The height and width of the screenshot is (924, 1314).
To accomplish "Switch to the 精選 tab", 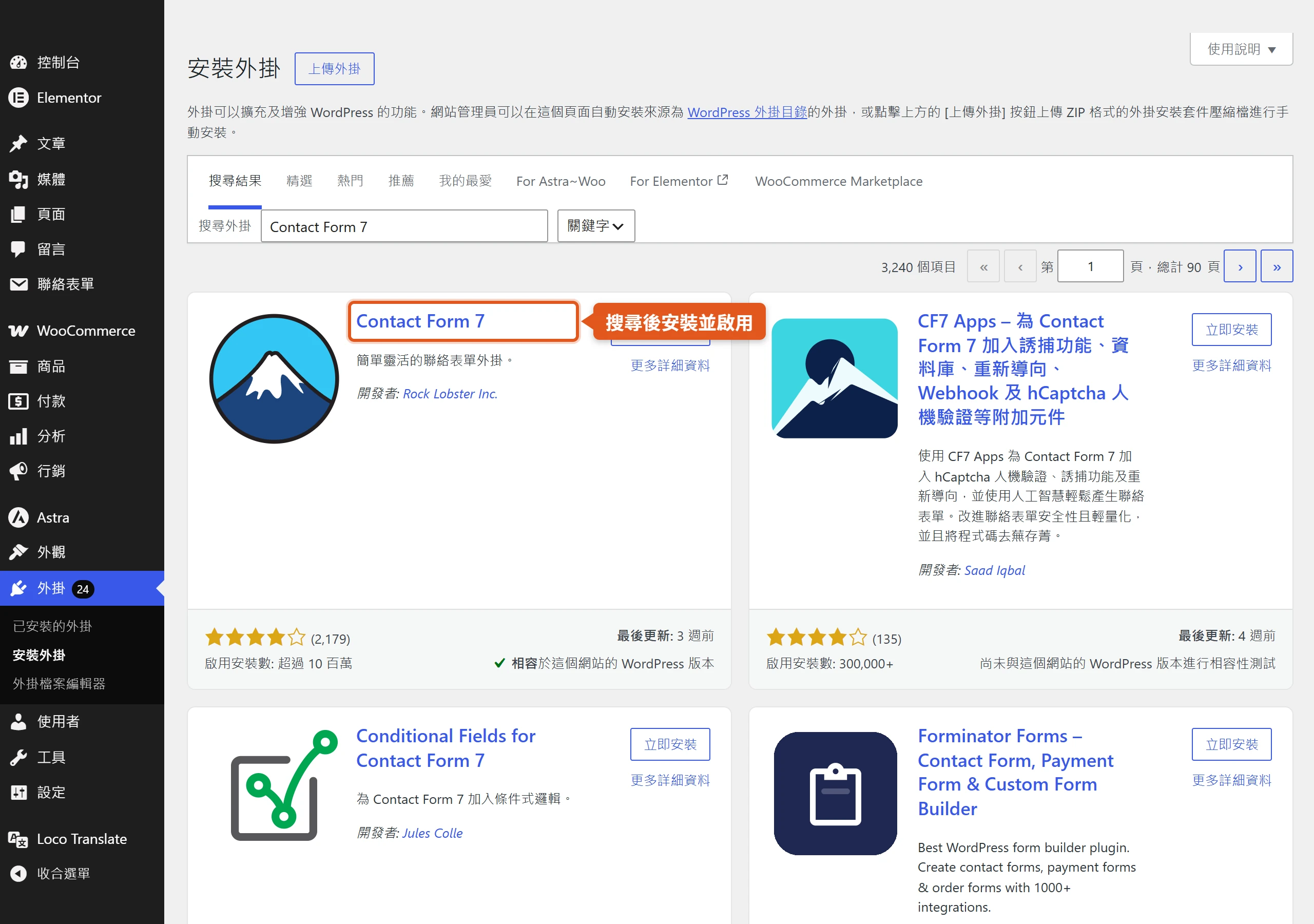I will pyautogui.click(x=299, y=181).
